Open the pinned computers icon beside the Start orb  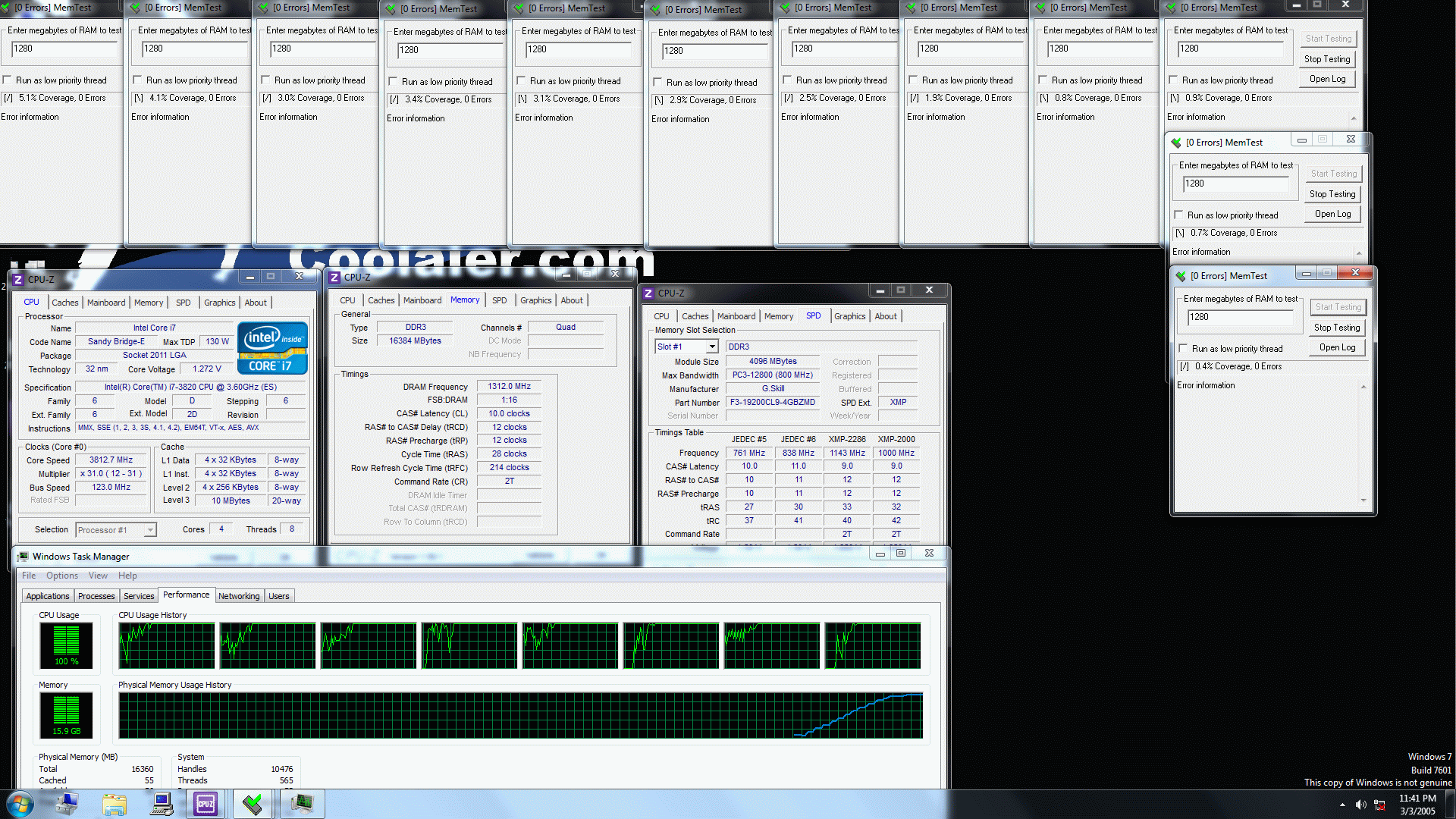click(67, 804)
